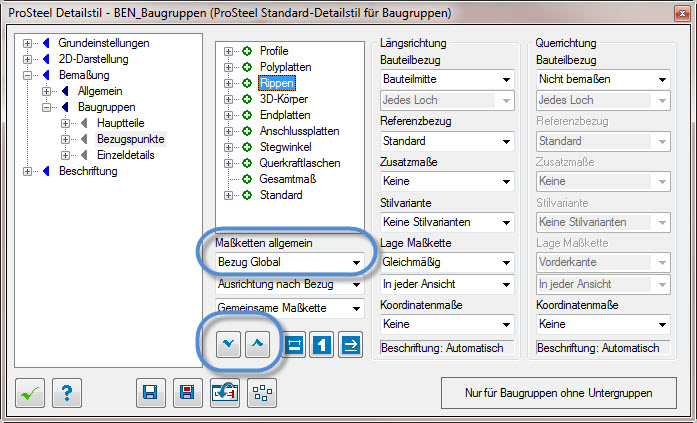Click Nur für Baugruppen ohne Untergruppen button
This screenshot has height=423, width=697.
point(559,393)
